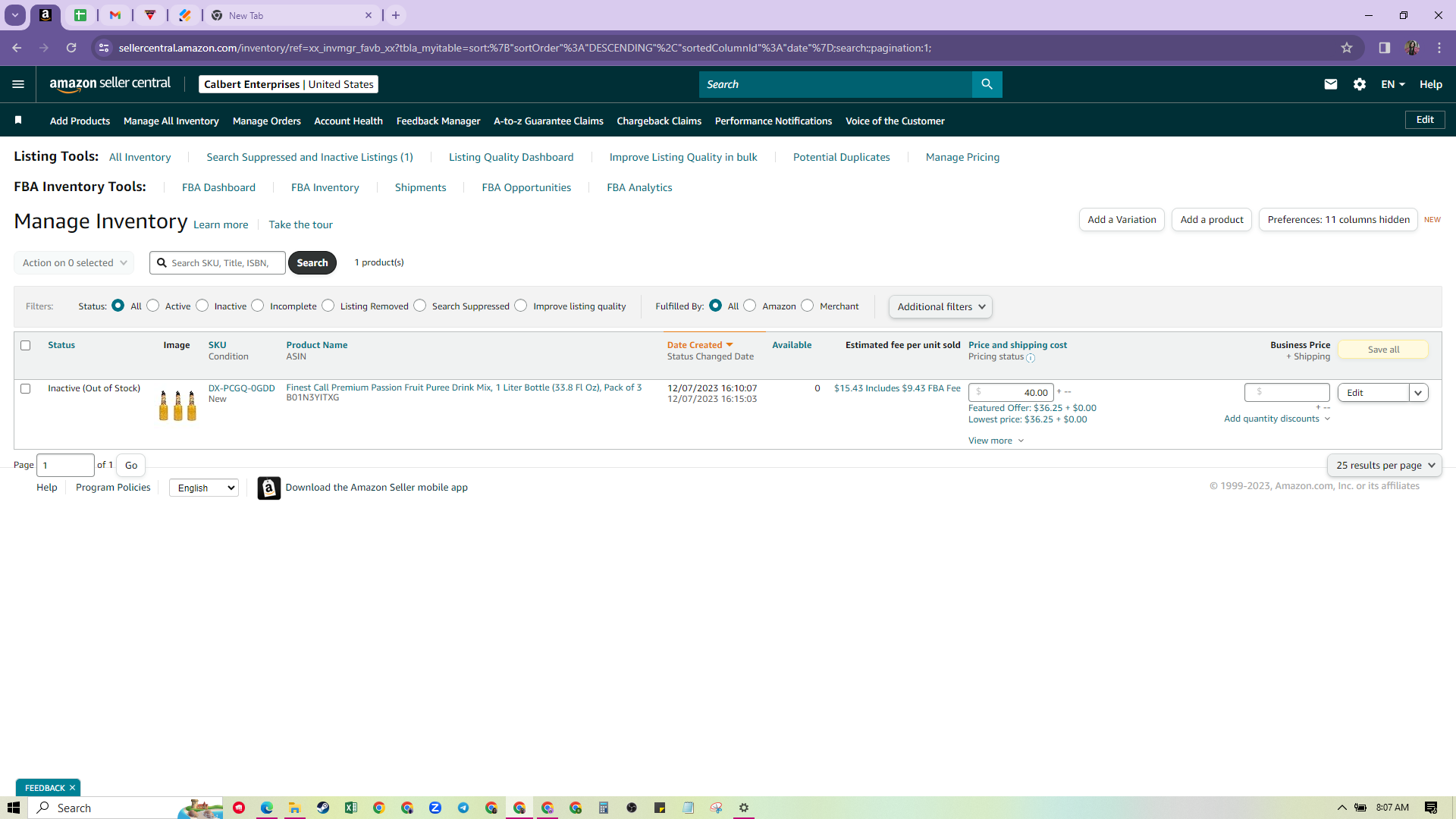Viewport: 1456px width, 819px height.
Task: Click the price field showing 40.00
Action: [1011, 393]
